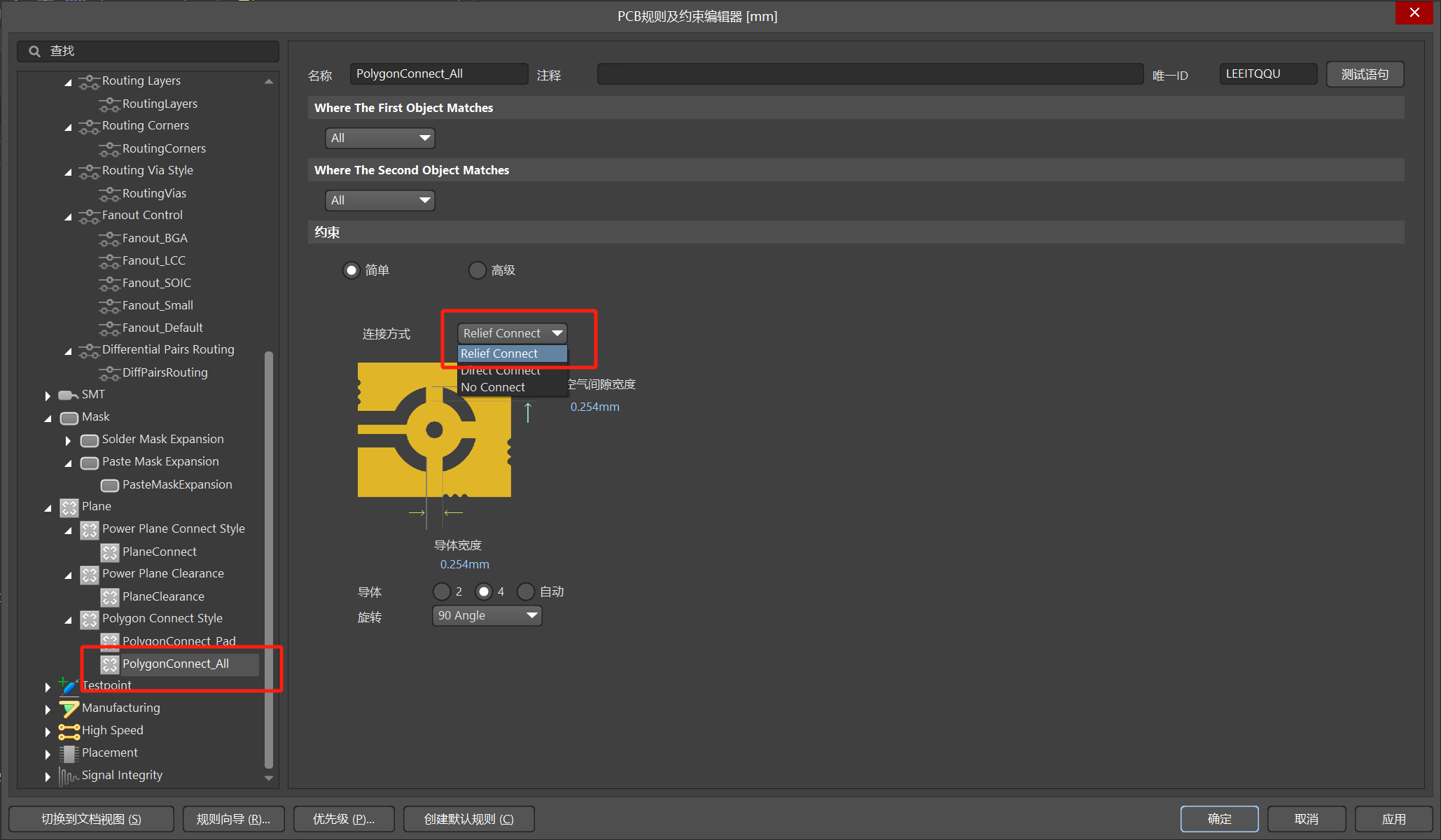Click the Mask category icon
1441x840 pixels.
pos(69,418)
